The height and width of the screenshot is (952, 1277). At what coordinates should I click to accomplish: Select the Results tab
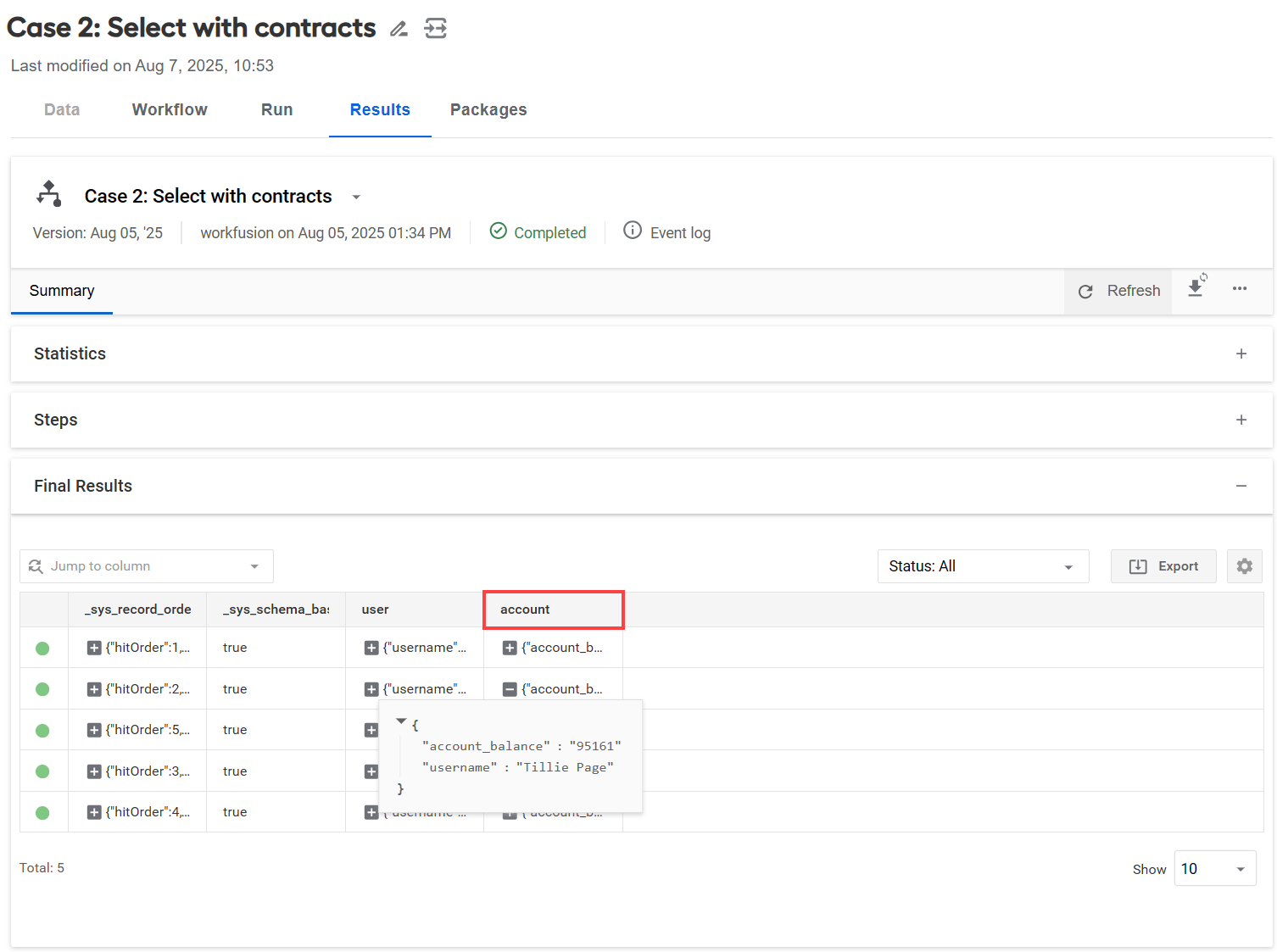[x=380, y=109]
